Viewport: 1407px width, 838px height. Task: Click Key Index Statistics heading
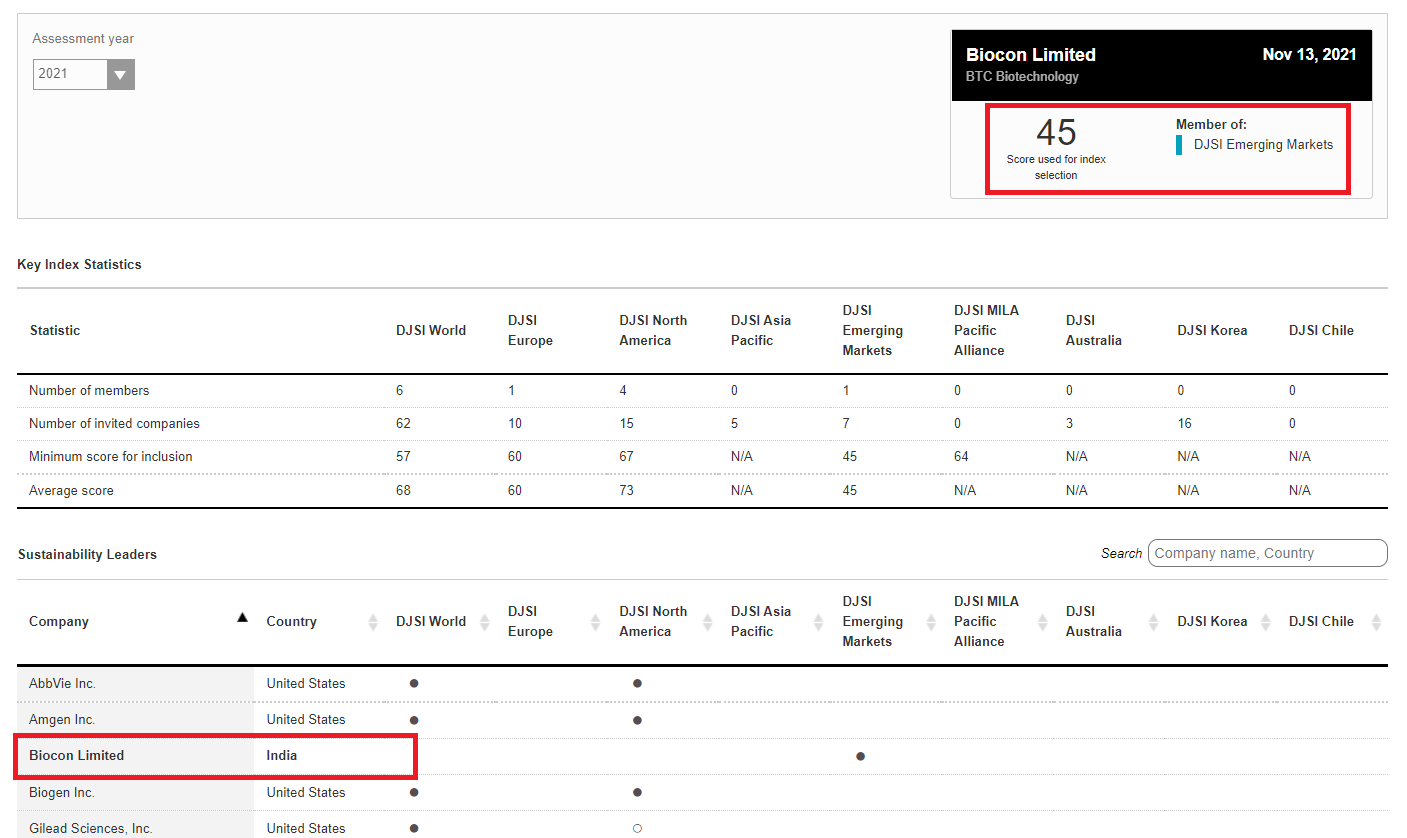coord(79,265)
